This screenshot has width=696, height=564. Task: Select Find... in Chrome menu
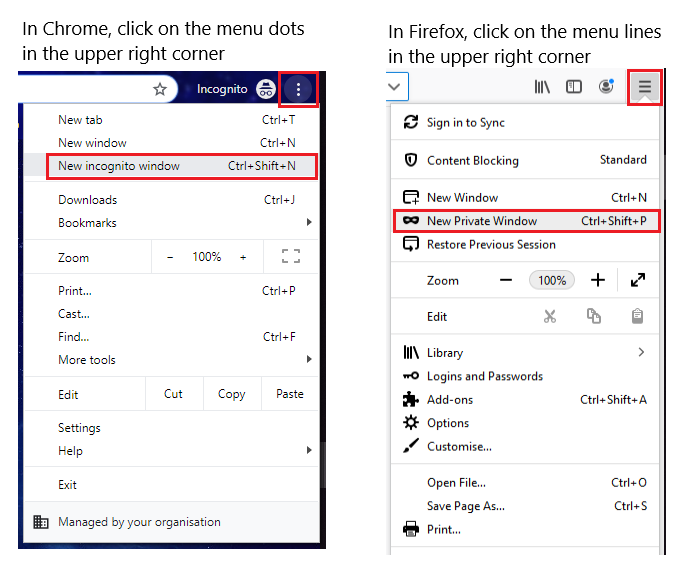pos(171,337)
